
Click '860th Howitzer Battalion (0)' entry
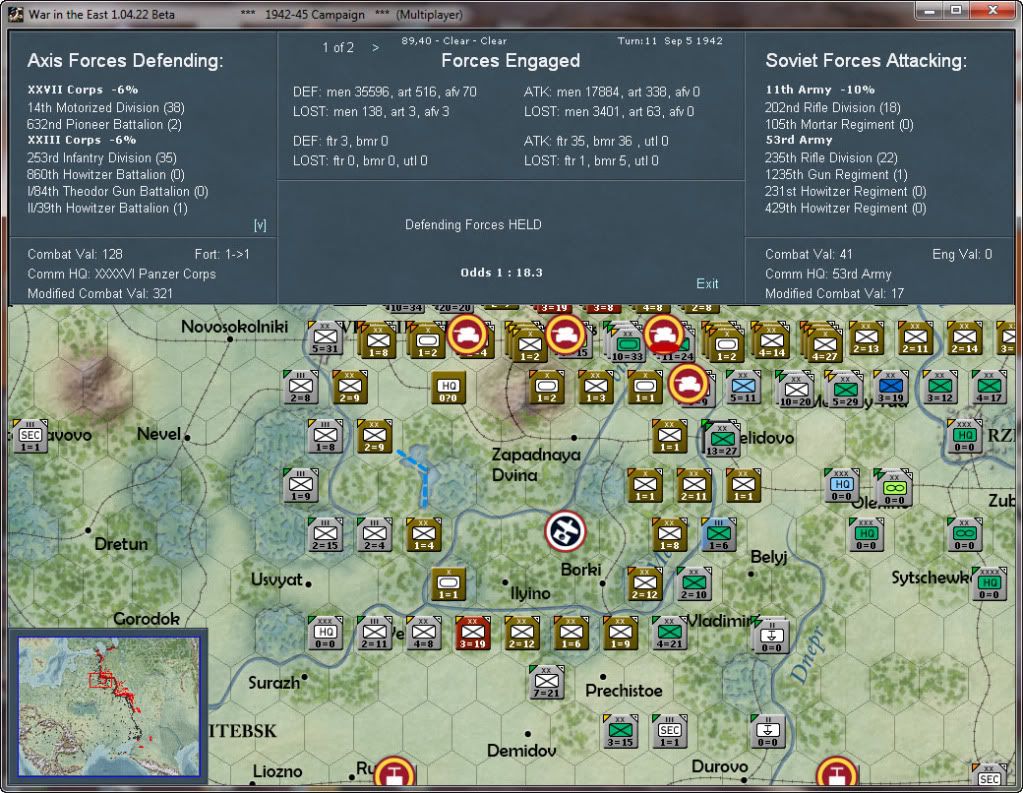pyautogui.click(x=106, y=175)
